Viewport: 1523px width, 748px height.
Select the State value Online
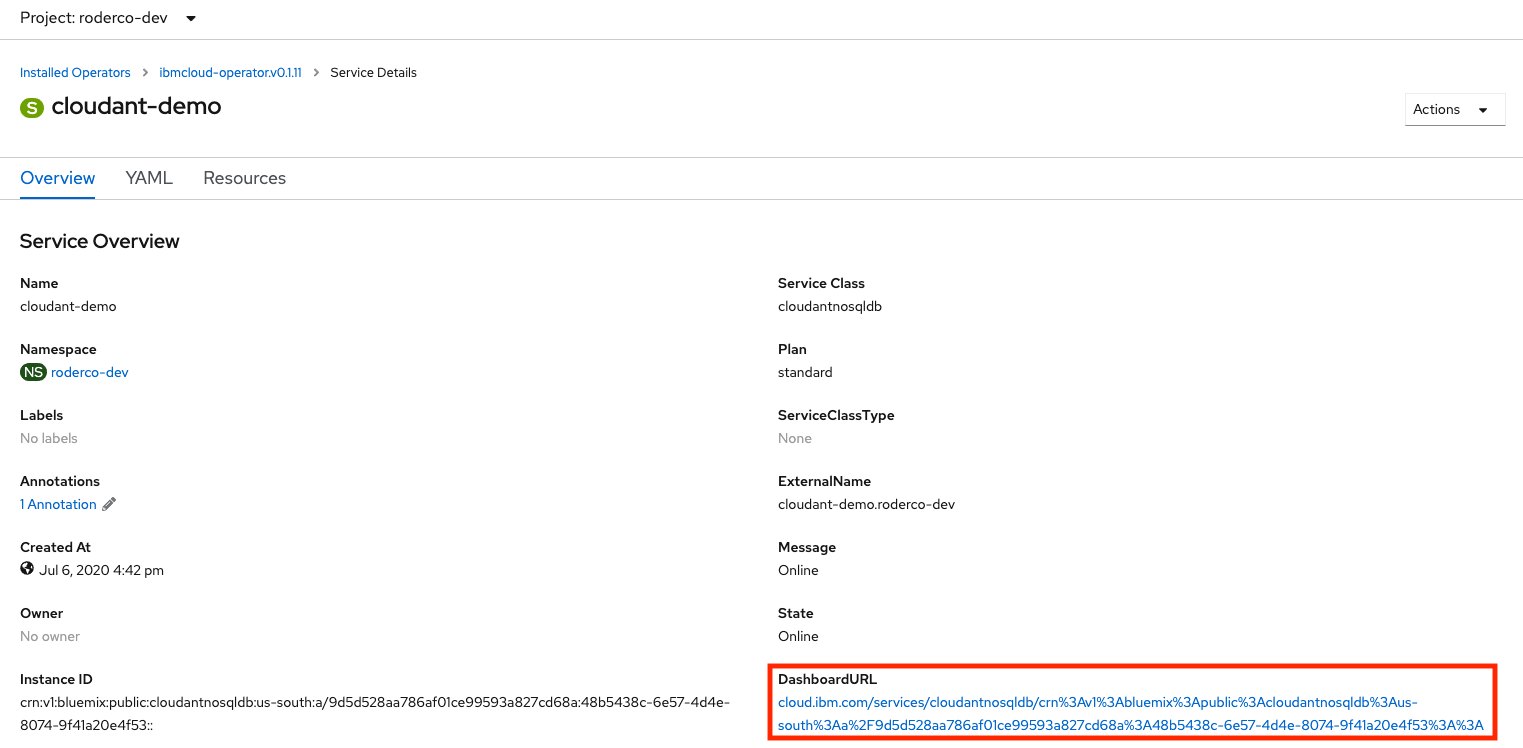[x=798, y=636]
